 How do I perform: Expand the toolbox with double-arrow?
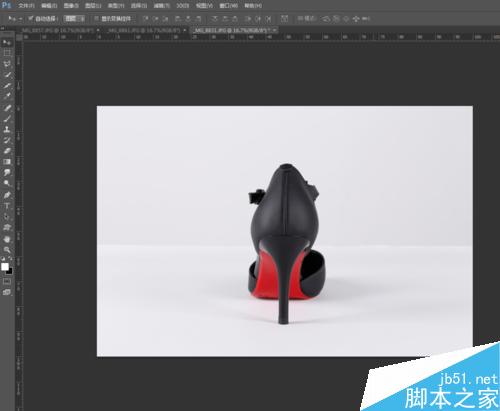(x=3, y=29)
